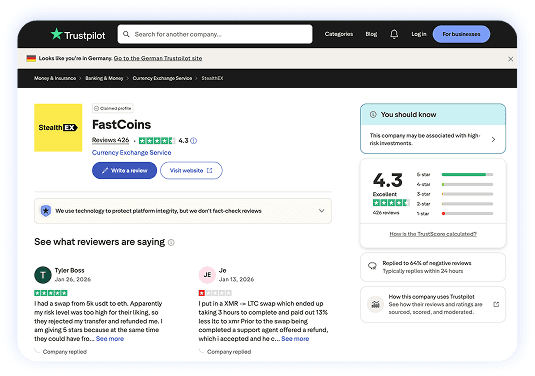Click the shield star icon in integrity notice
Image resolution: width=535 pixels, height=376 pixels.
tap(46, 211)
